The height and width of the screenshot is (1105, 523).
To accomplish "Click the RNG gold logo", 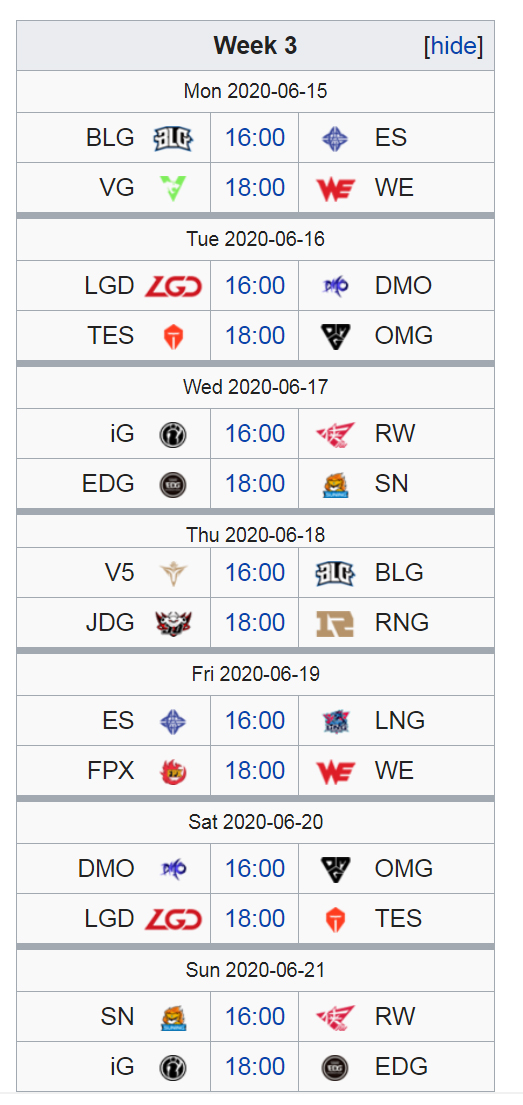I will click(335, 623).
